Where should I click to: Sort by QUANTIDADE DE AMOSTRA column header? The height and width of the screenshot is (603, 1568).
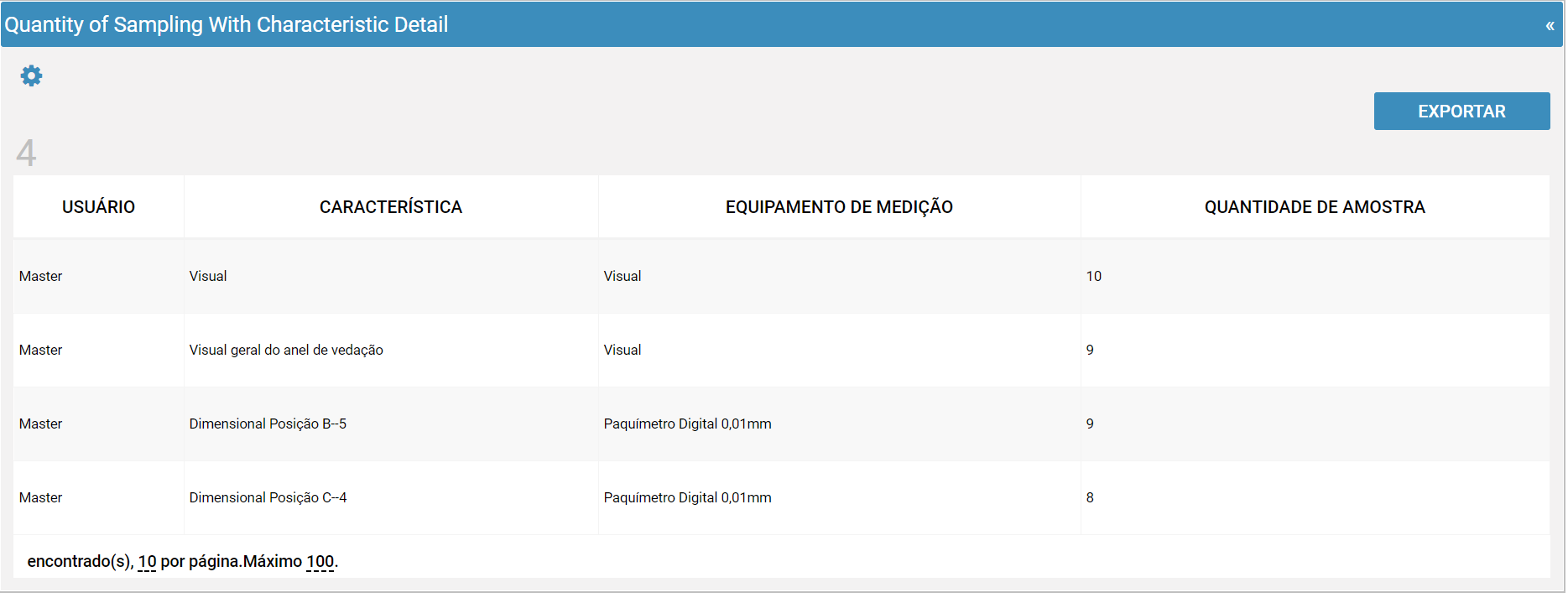(1315, 207)
